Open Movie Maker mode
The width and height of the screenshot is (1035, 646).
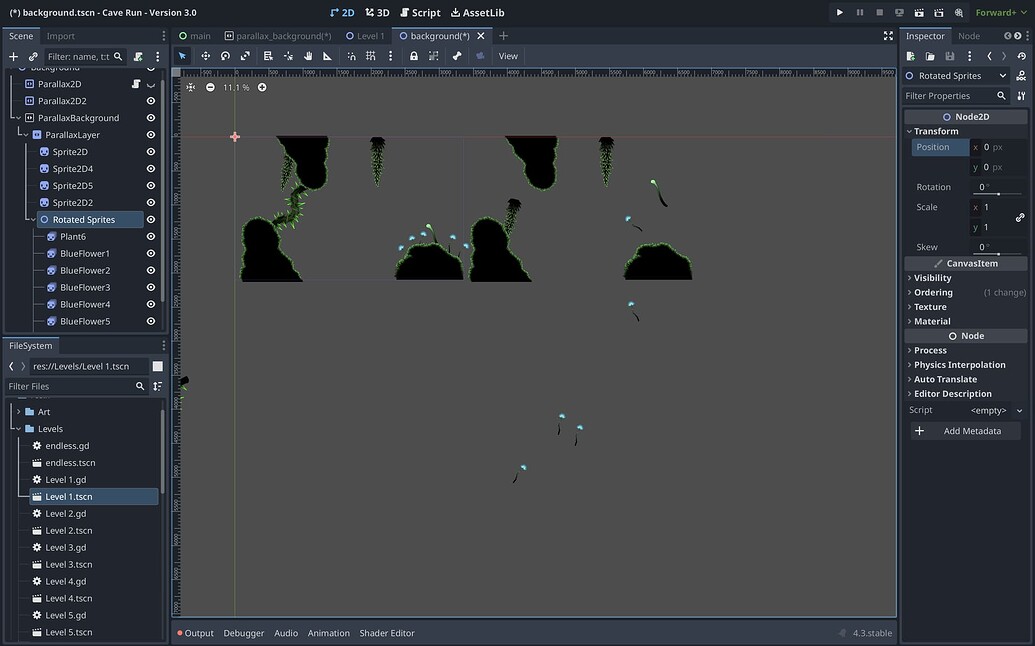pos(958,13)
